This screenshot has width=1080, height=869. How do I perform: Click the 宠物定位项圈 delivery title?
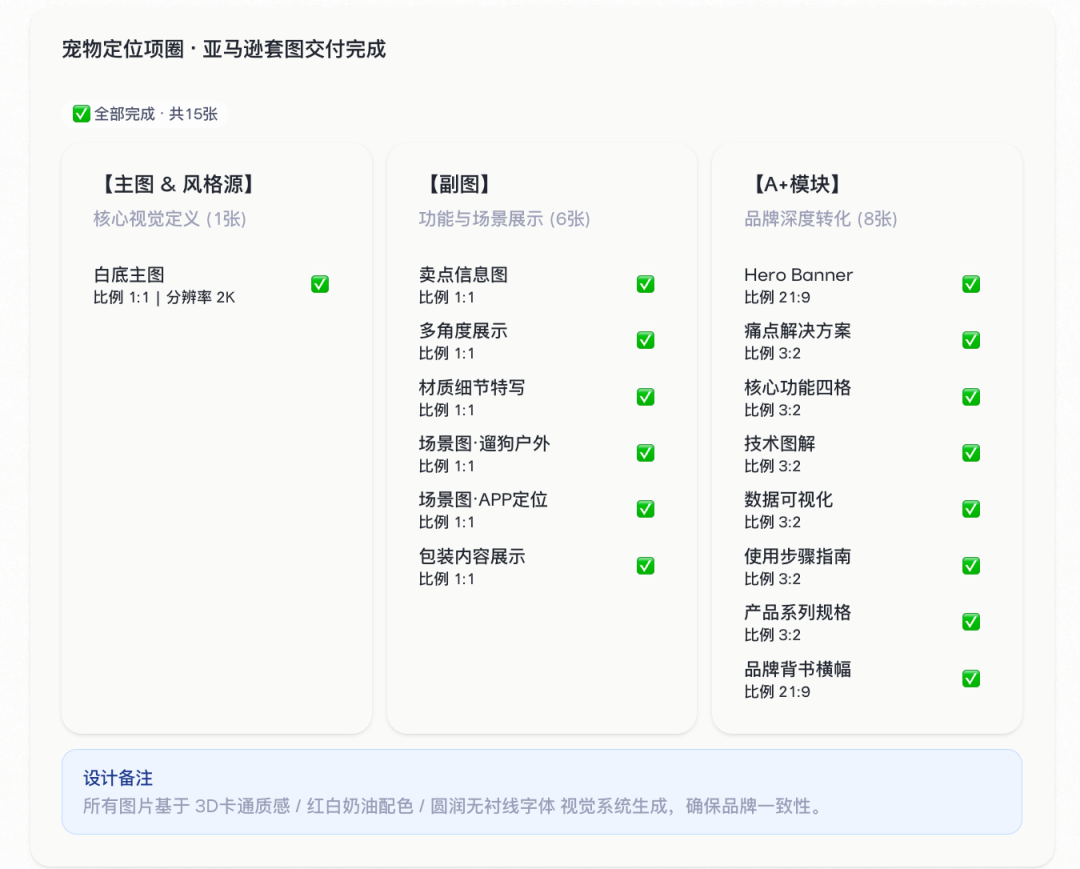pos(225,49)
